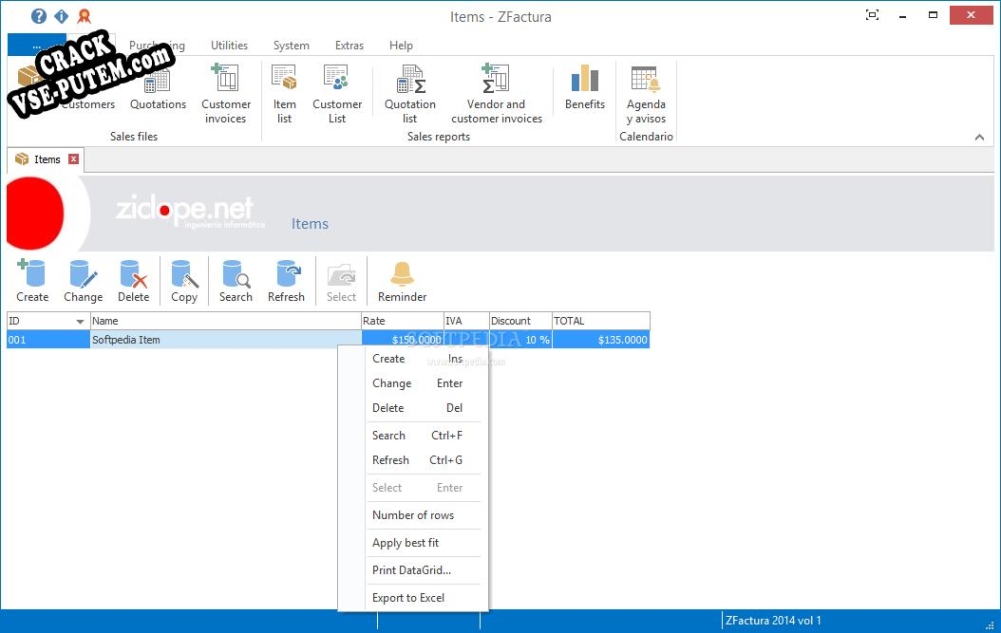Select the '10 %' discount cell
This screenshot has height=633, width=1001.
(520, 339)
